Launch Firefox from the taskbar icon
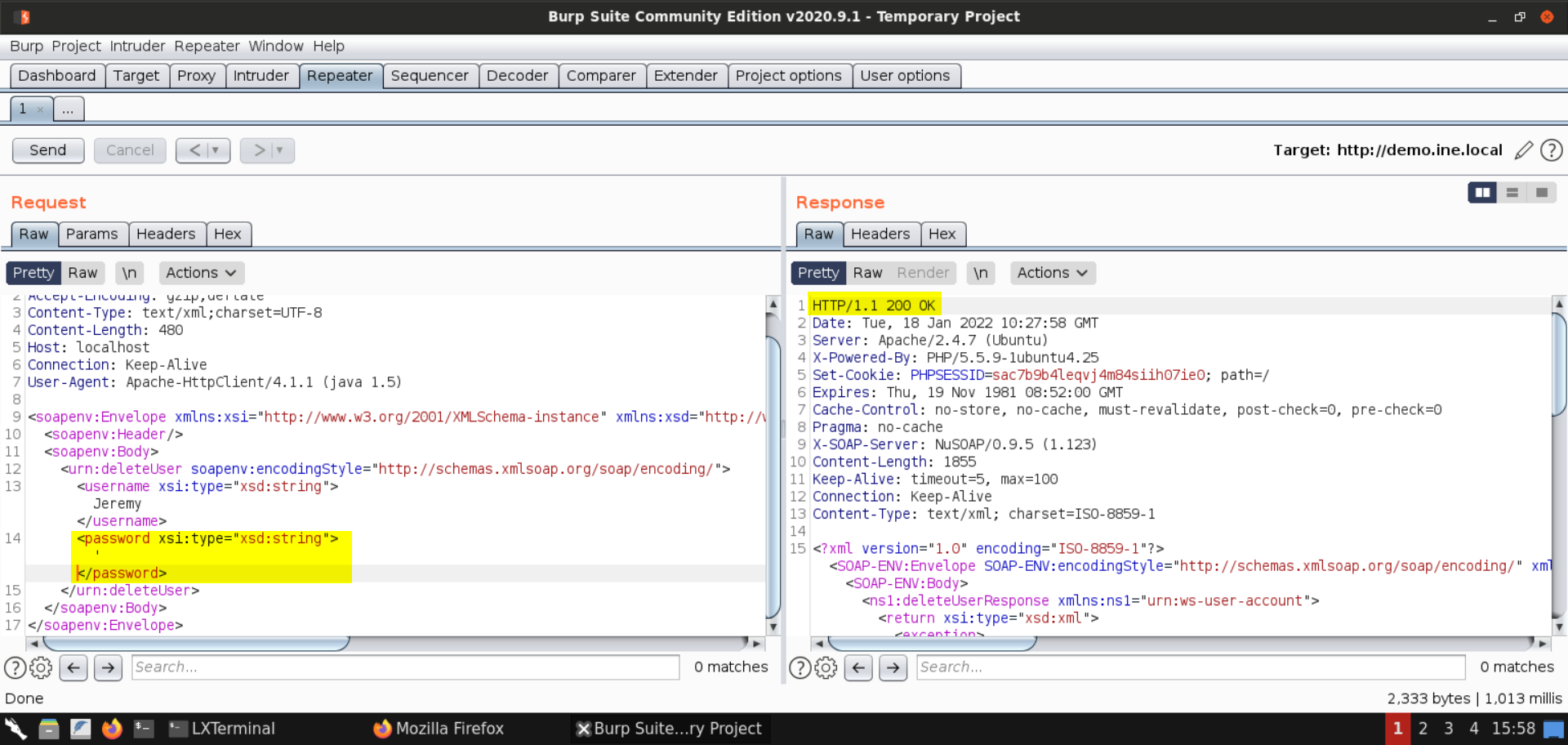The image size is (1568, 745). pyautogui.click(x=112, y=728)
